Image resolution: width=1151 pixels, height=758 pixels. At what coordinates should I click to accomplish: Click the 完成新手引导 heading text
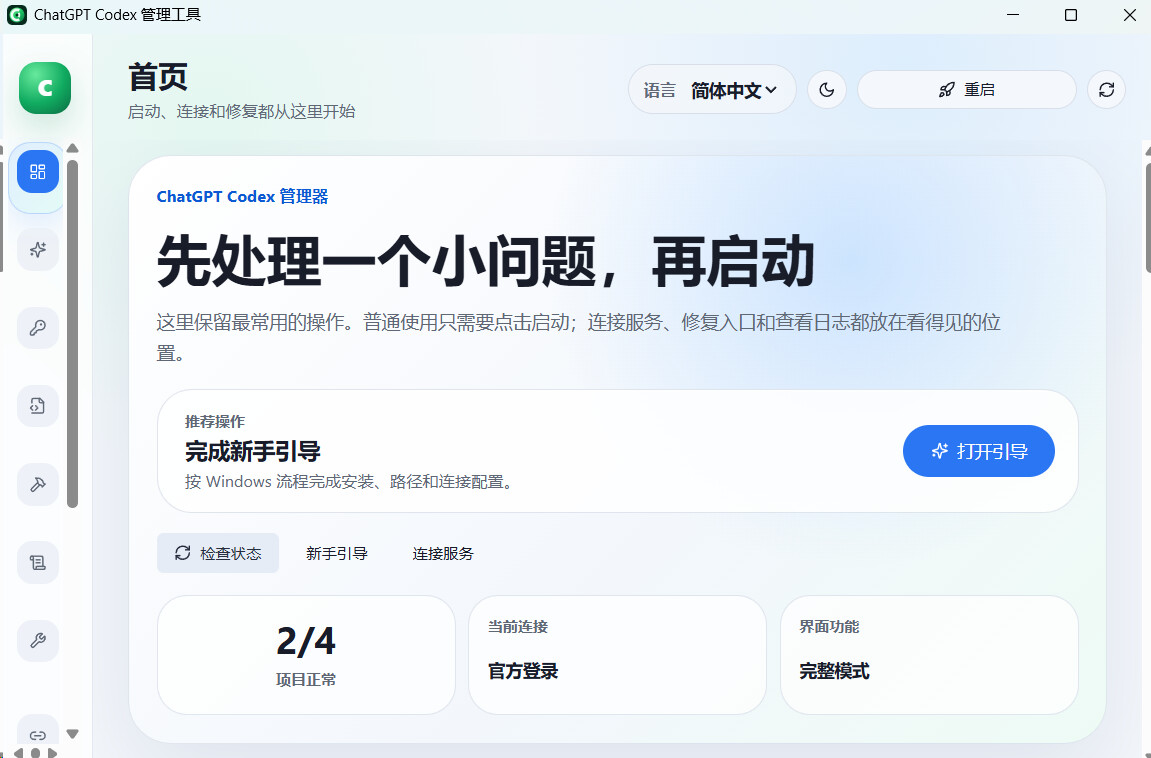click(253, 451)
